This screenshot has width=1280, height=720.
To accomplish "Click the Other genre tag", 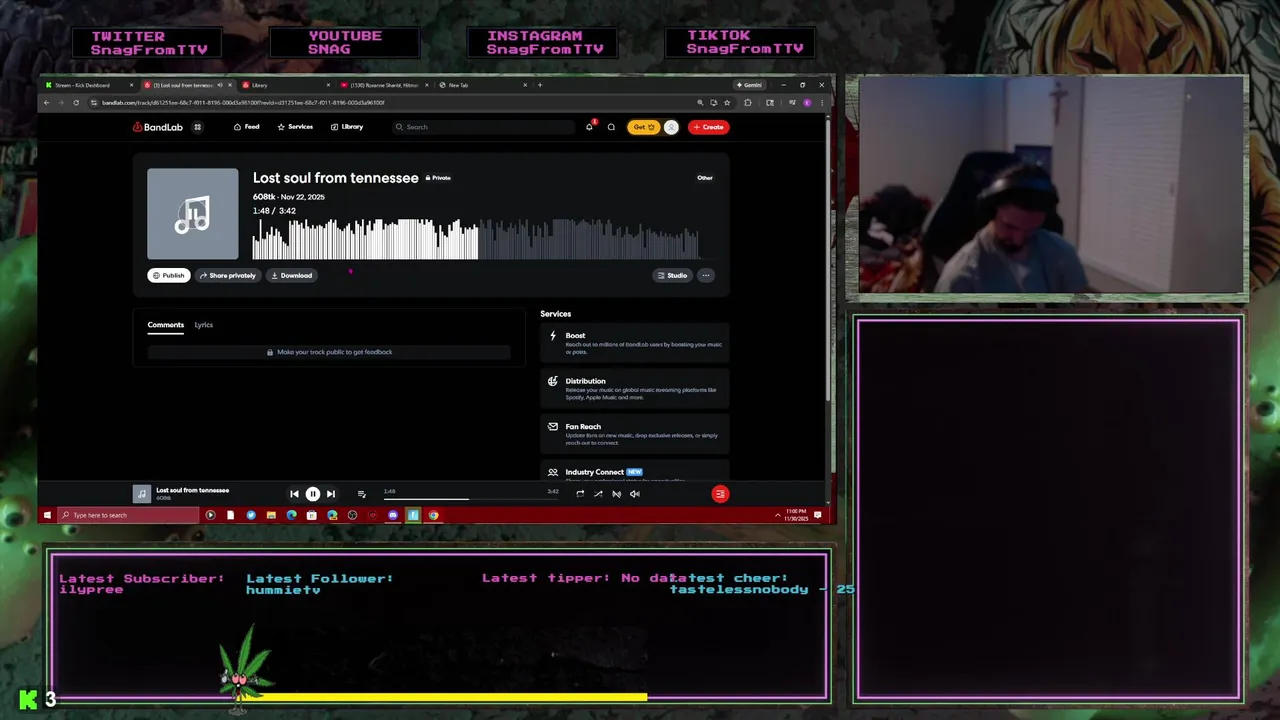I will pos(705,178).
